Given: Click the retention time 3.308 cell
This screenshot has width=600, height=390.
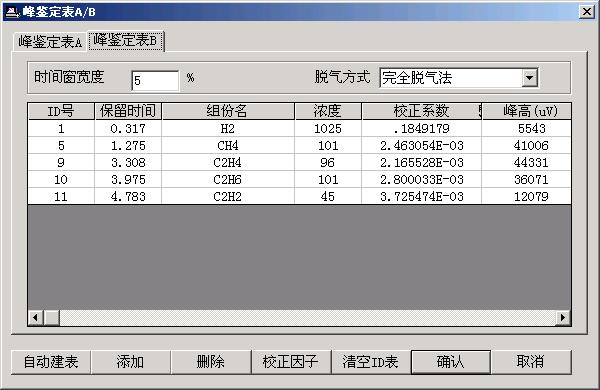Looking at the screenshot, I should [x=128, y=163].
